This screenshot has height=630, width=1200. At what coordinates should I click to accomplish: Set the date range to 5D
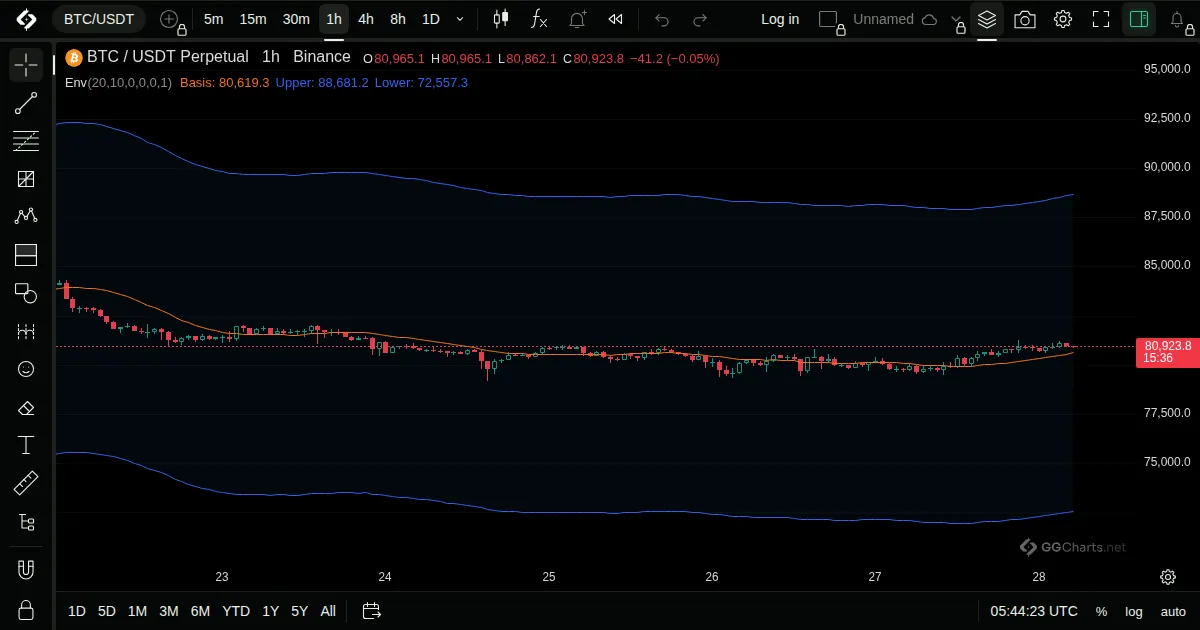107,611
